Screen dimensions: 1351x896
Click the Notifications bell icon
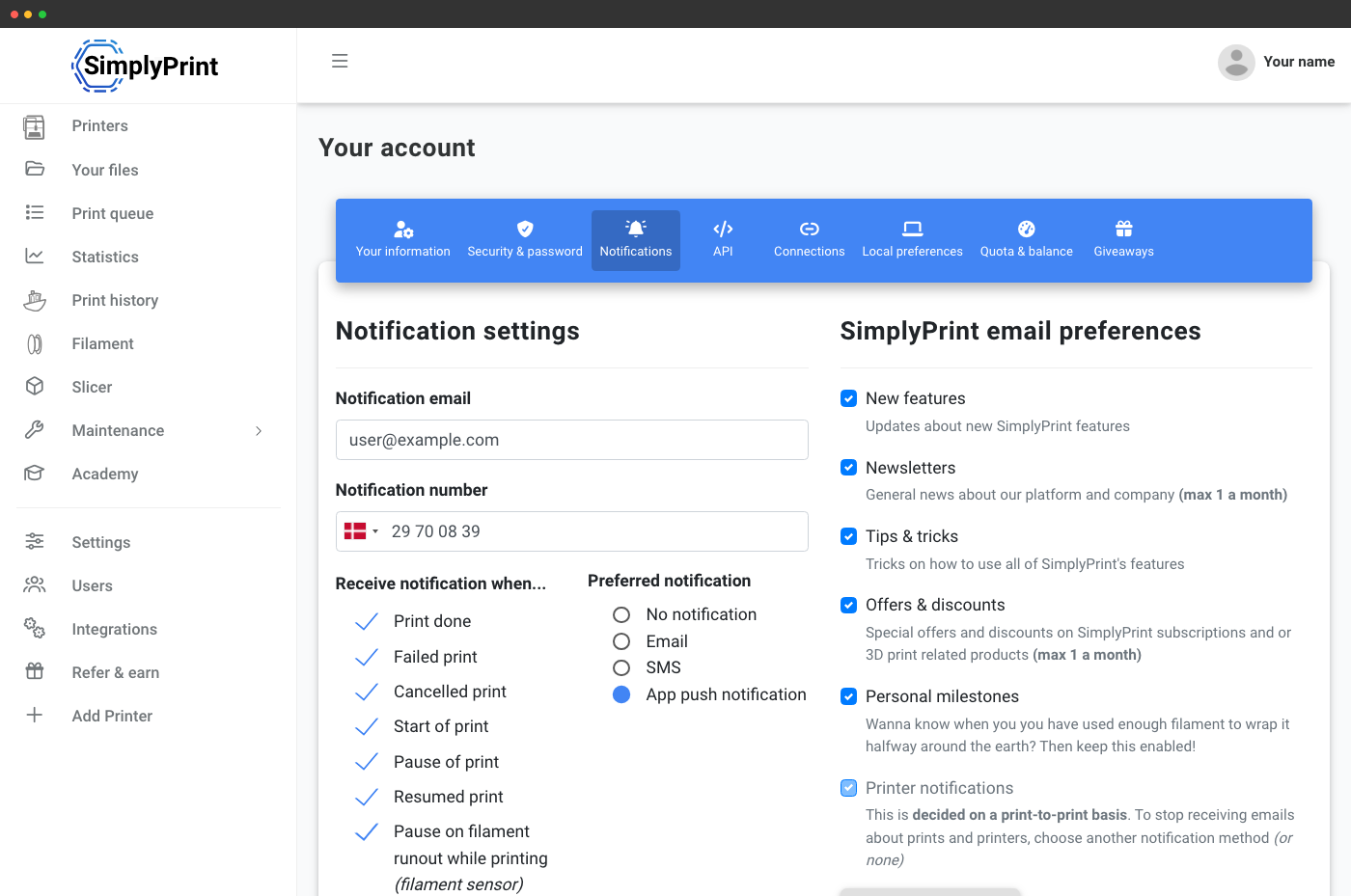[636, 229]
